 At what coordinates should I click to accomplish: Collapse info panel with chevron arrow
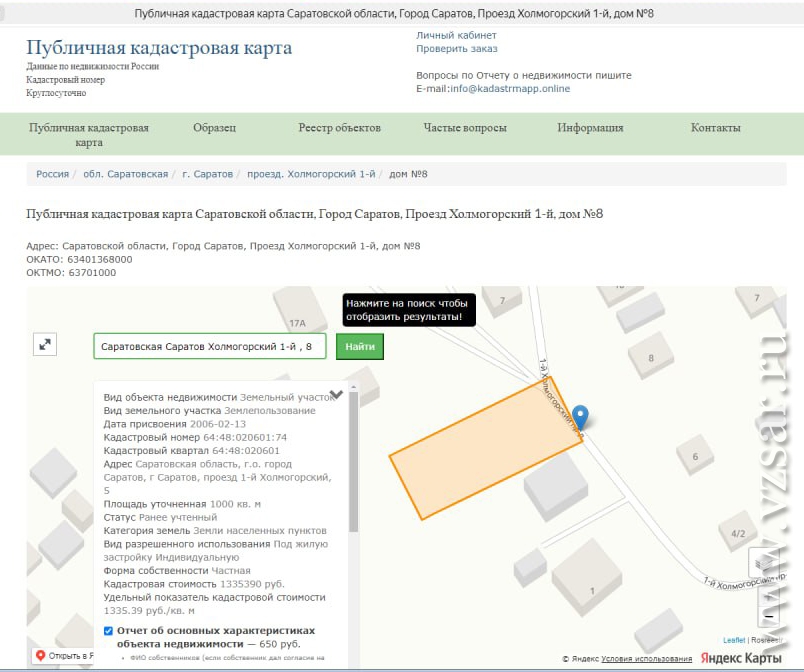tap(336, 395)
